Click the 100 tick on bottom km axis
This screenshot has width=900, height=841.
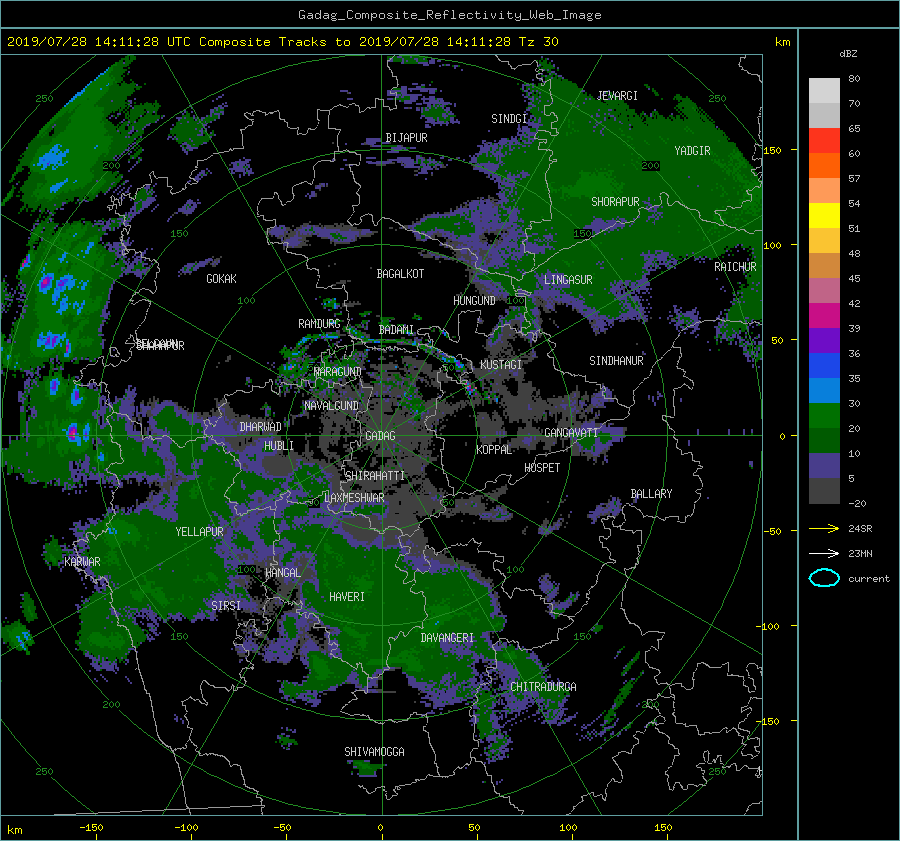tap(568, 828)
